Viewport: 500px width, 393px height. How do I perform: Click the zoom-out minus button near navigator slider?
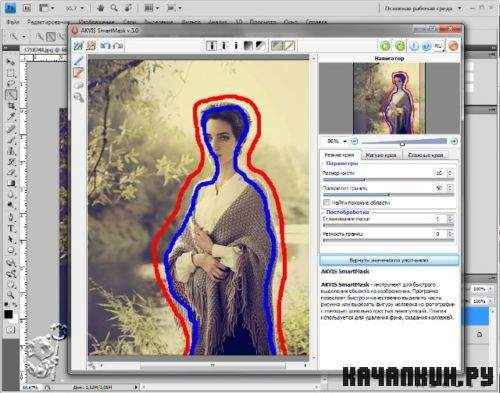point(355,141)
